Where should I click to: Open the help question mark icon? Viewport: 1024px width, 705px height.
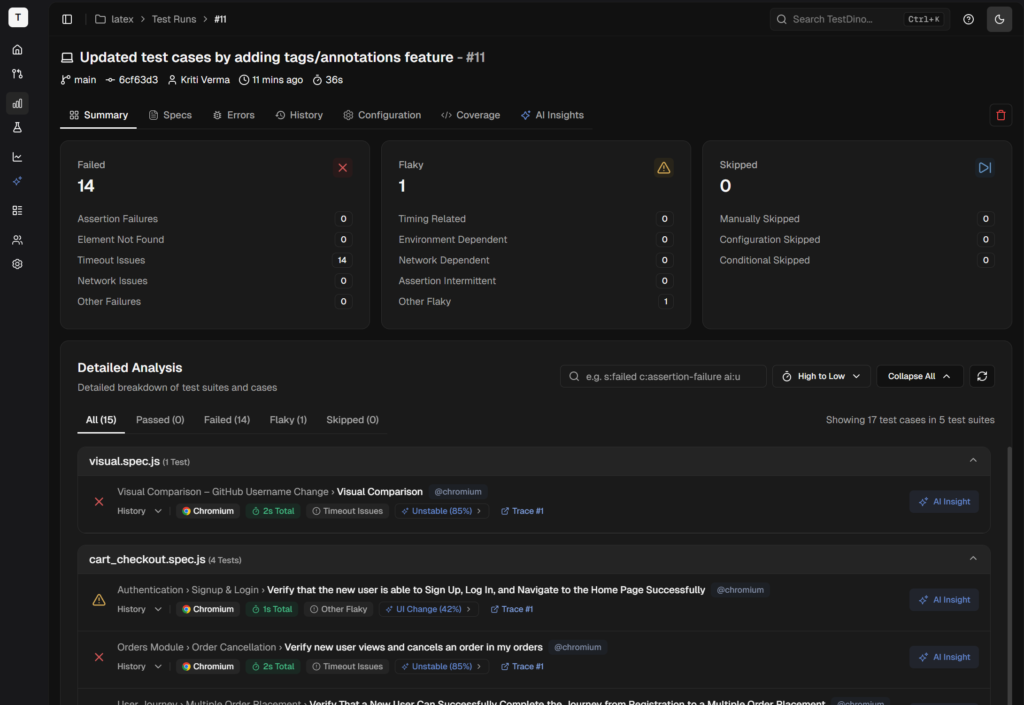pyautogui.click(x=968, y=19)
